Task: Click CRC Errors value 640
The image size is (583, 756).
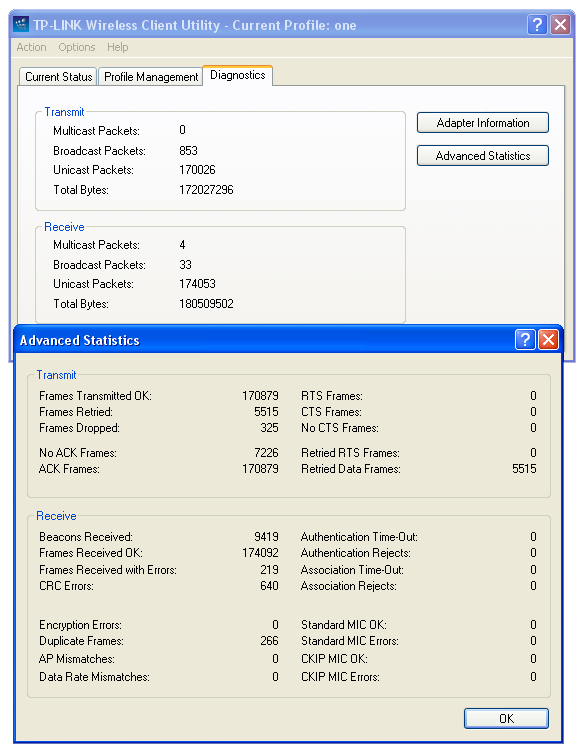Action: click(x=270, y=585)
